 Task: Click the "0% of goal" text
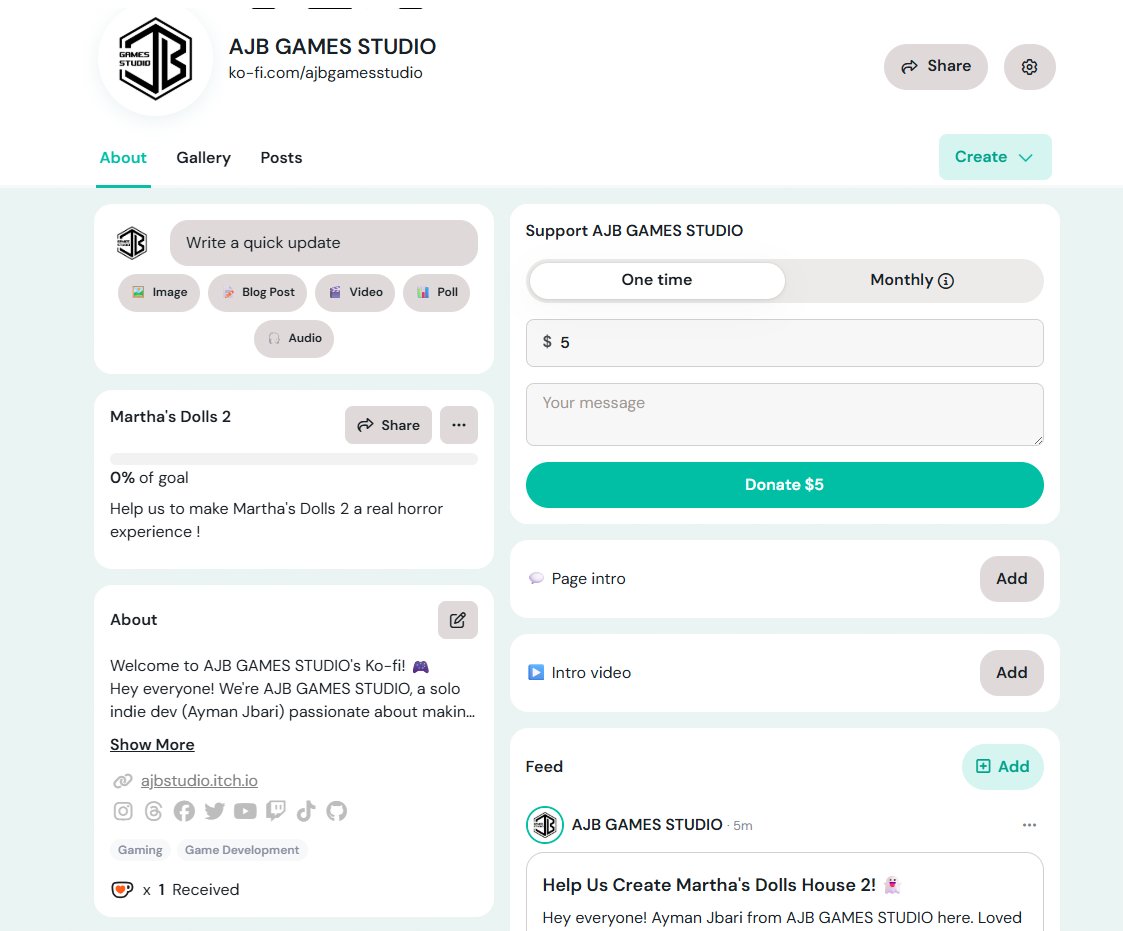click(x=149, y=478)
